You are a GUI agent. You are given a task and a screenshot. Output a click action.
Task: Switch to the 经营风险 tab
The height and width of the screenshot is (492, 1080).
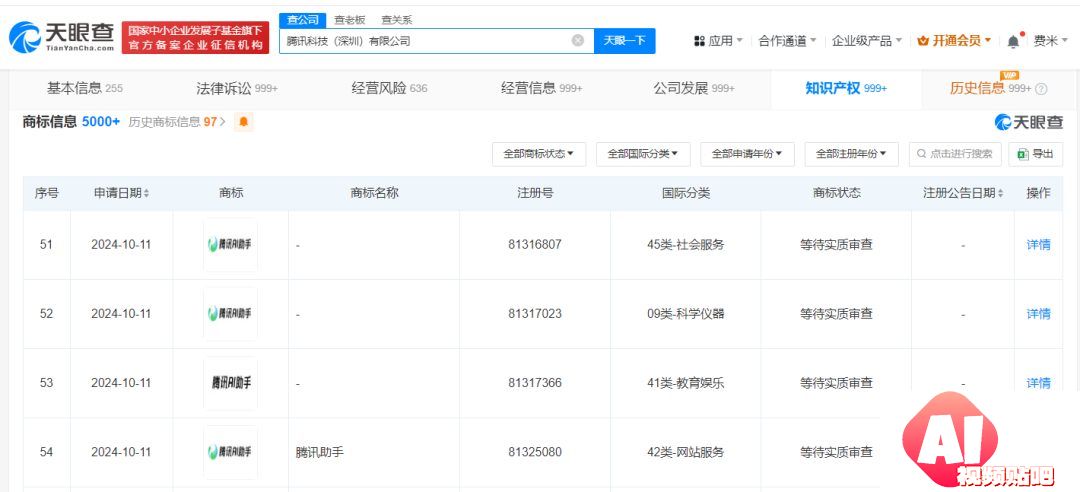(x=389, y=88)
